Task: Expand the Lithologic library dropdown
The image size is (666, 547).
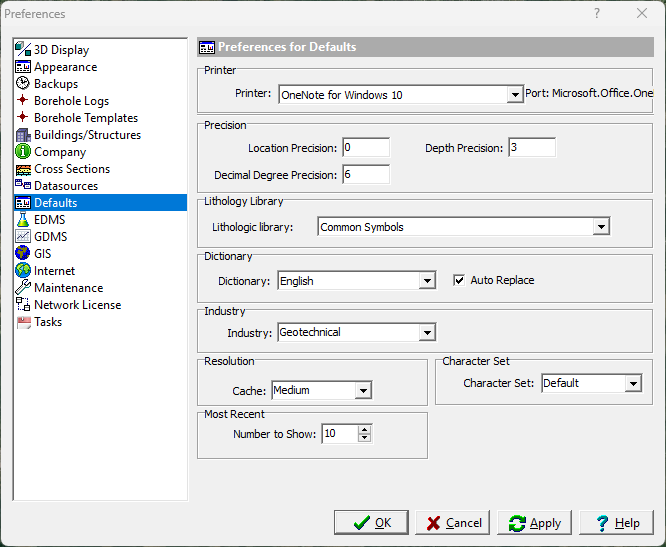Action: click(600, 227)
